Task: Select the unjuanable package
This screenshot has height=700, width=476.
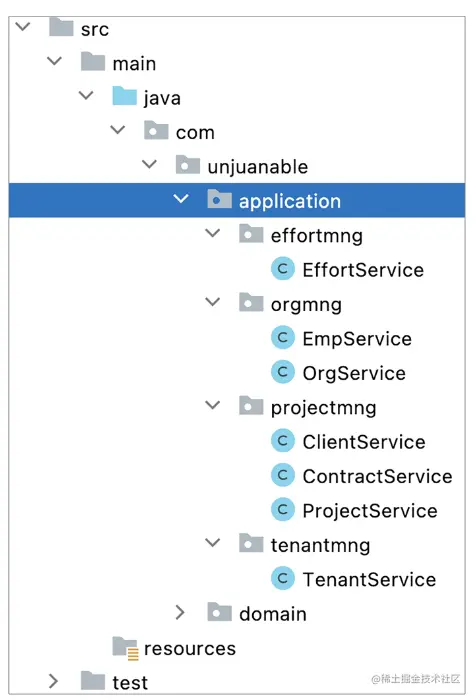Action: pyautogui.click(x=258, y=167)
